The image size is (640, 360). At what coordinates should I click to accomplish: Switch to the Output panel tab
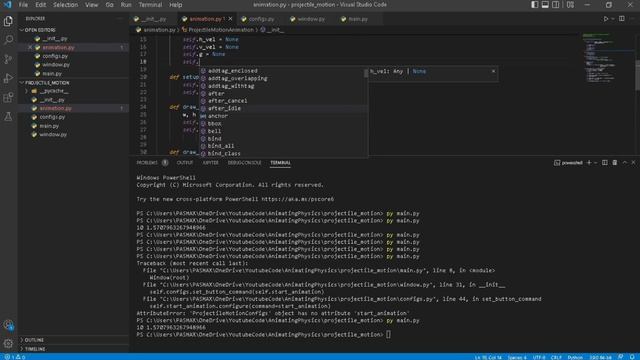[x=184, y=162]
